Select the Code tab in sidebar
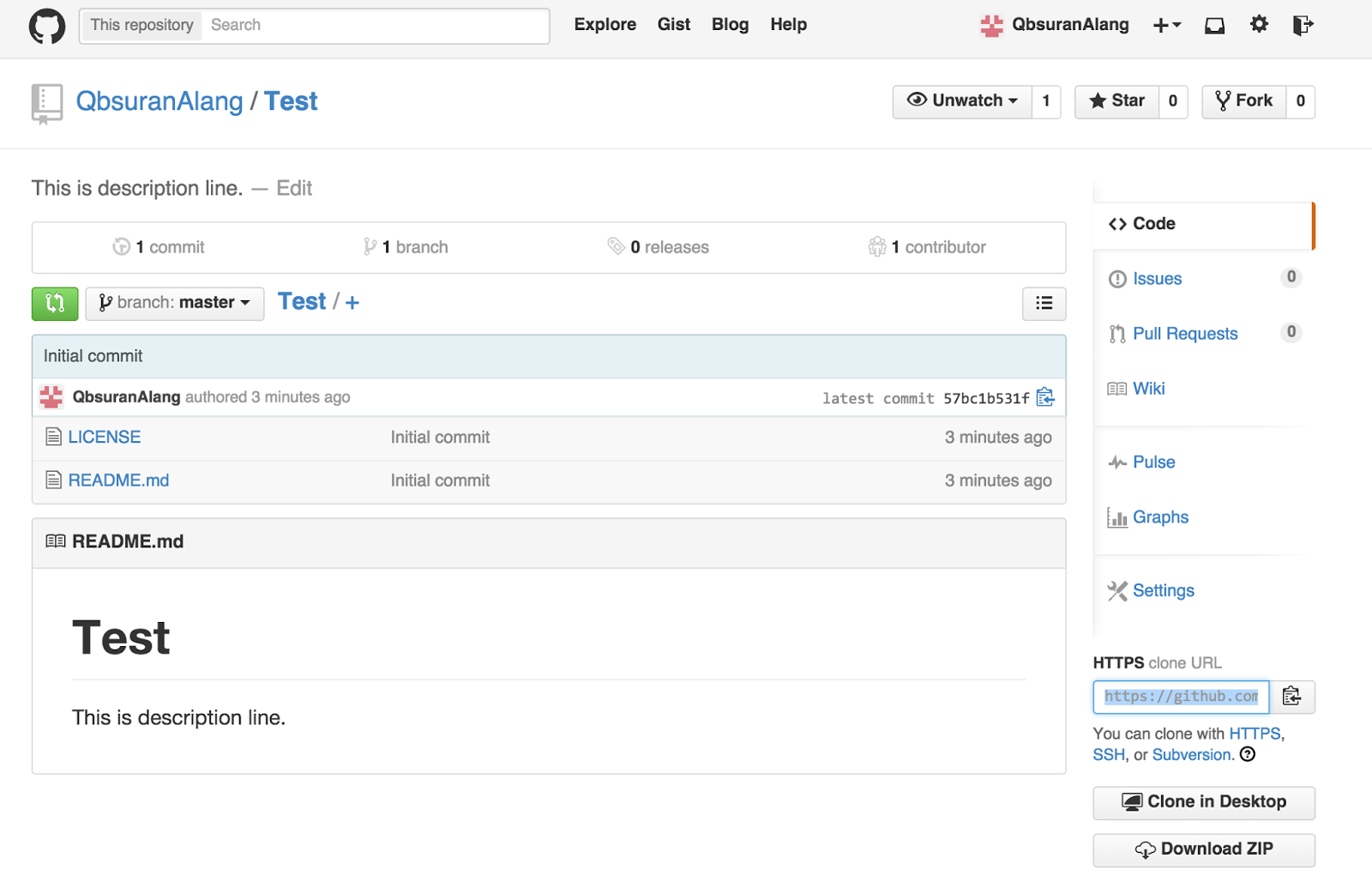This screenshot has width=1372, height=882. tap(1202, 224)
